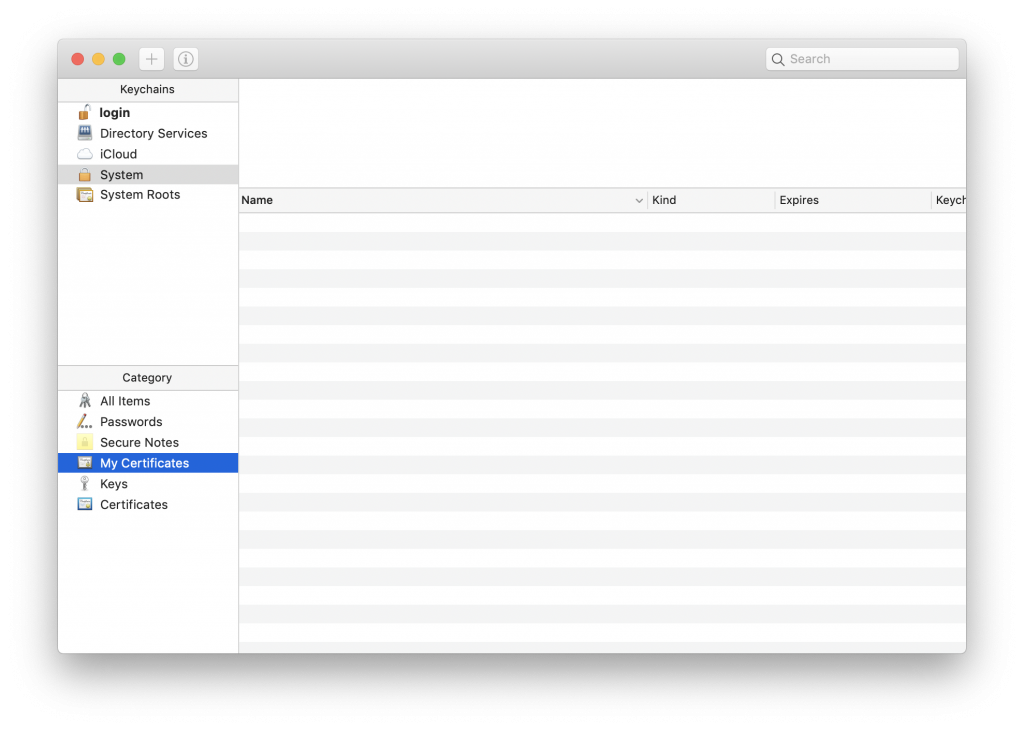Select the System Roots keychain
The image size is (1024, 730).
tap(148, 195)
